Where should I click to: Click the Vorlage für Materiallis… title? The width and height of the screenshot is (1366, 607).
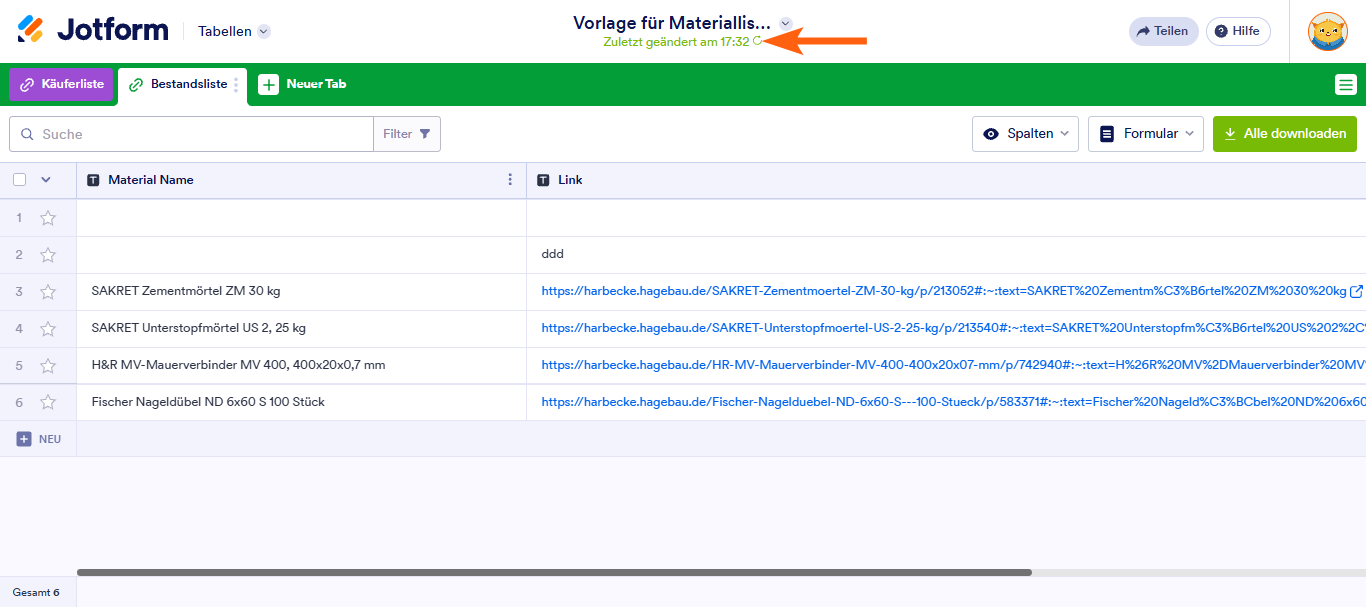click(x=672, y=22)
